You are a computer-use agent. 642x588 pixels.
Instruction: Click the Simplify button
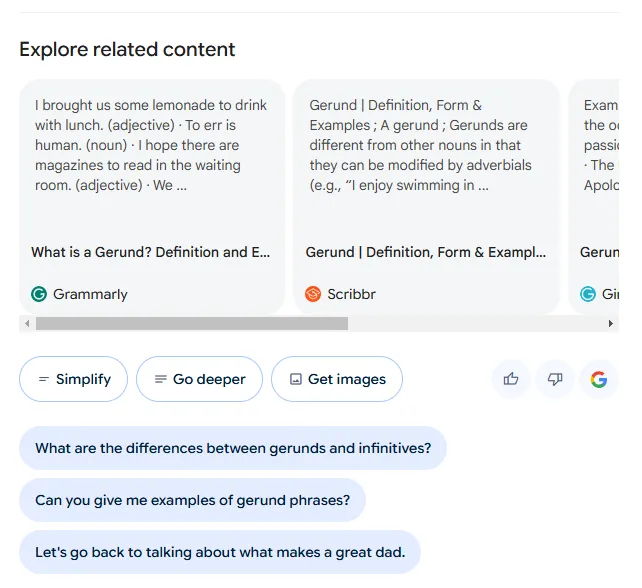tap(74, 379)
